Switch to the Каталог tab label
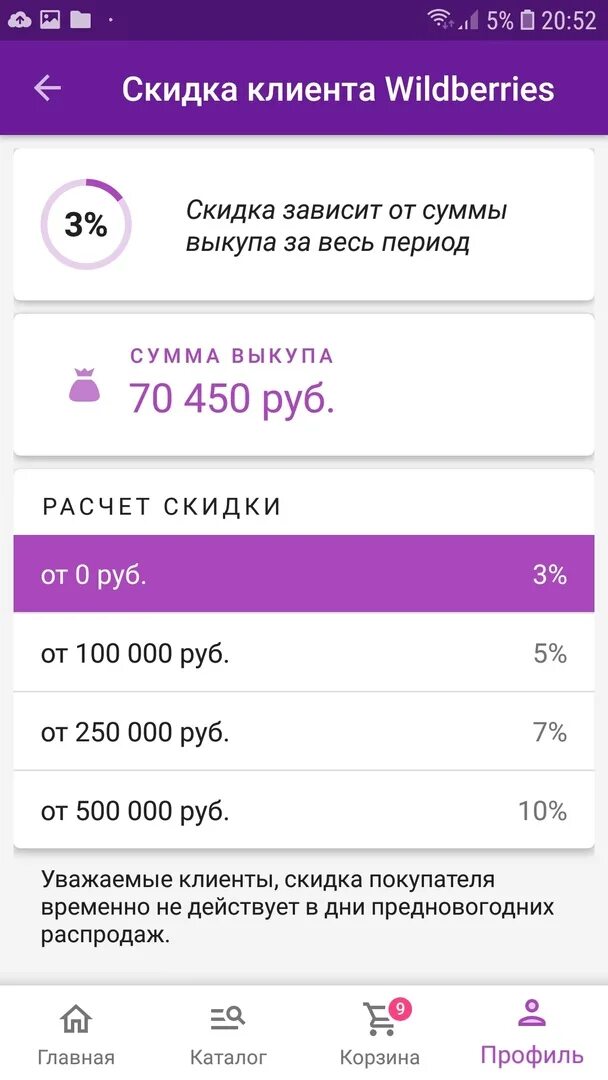608x1080 pixels. 228,1057
